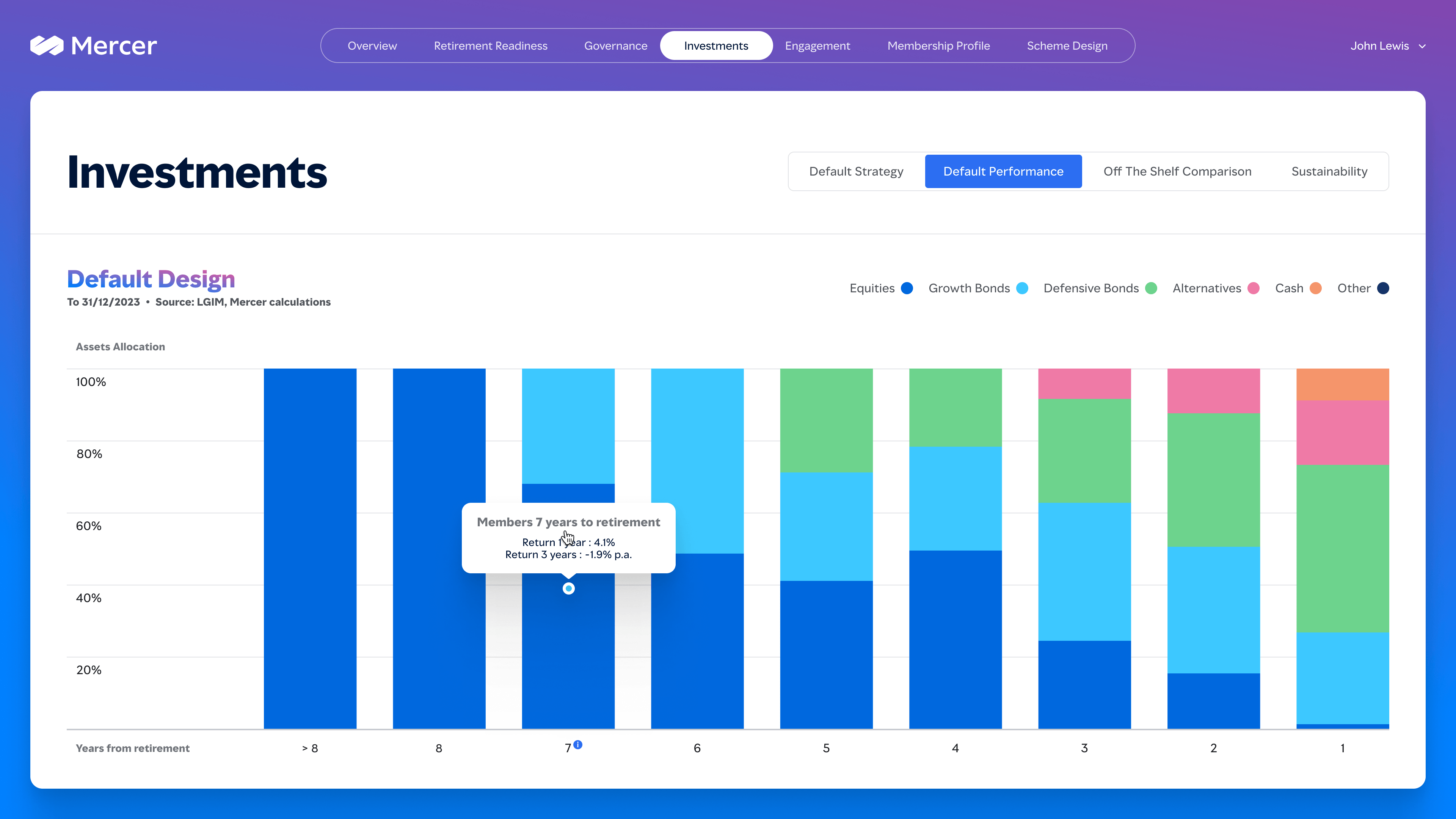Select the Default Strategy button

click(x=856, y=171)
